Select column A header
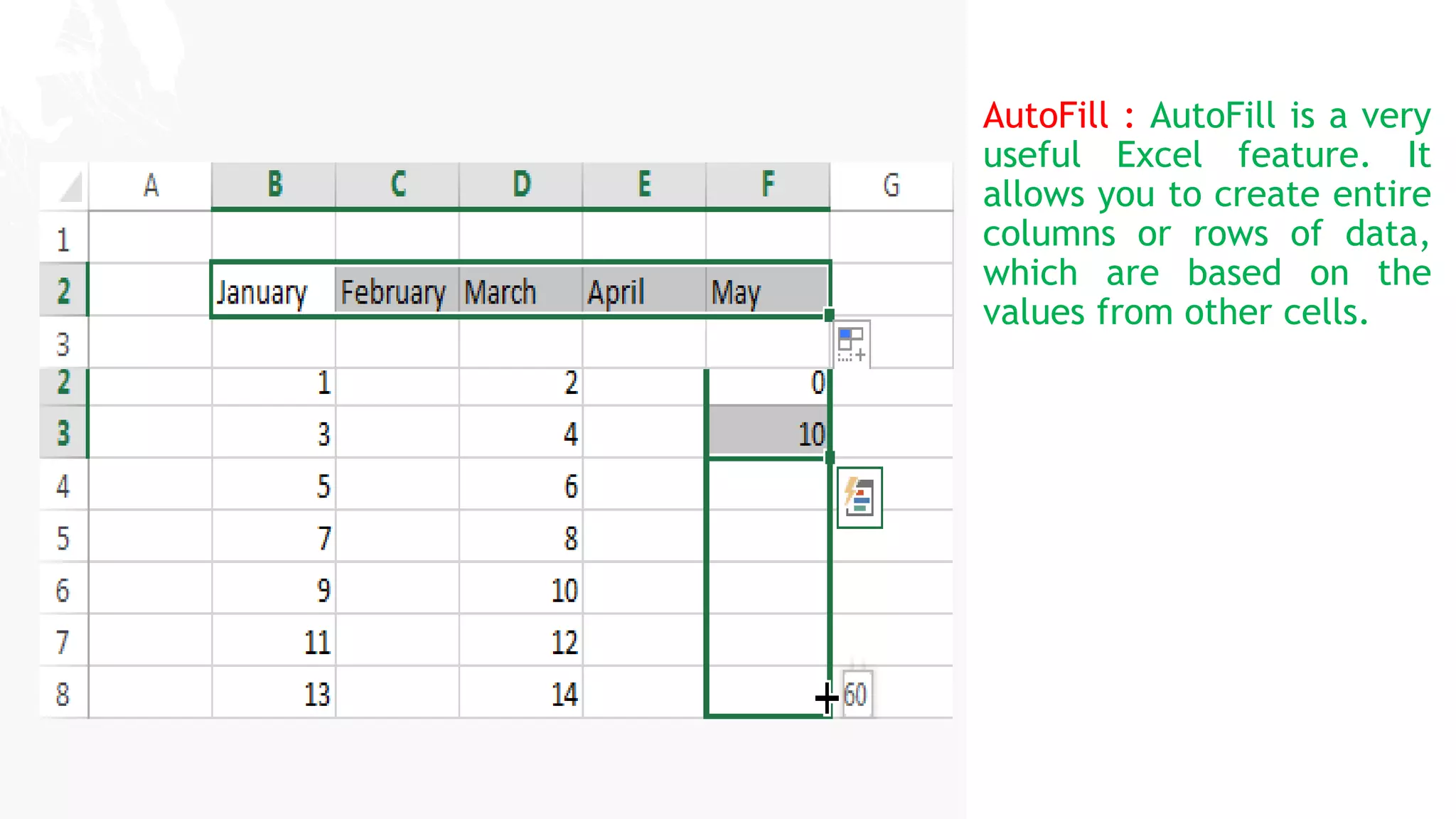Viewport: 1456px width, 819px height. point(150,186)
